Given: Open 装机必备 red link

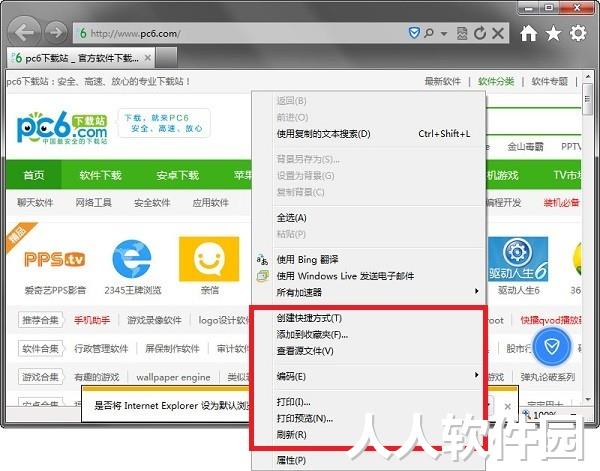Looking at the screenshot, I should pyautogui.click(x=561, y=202).
